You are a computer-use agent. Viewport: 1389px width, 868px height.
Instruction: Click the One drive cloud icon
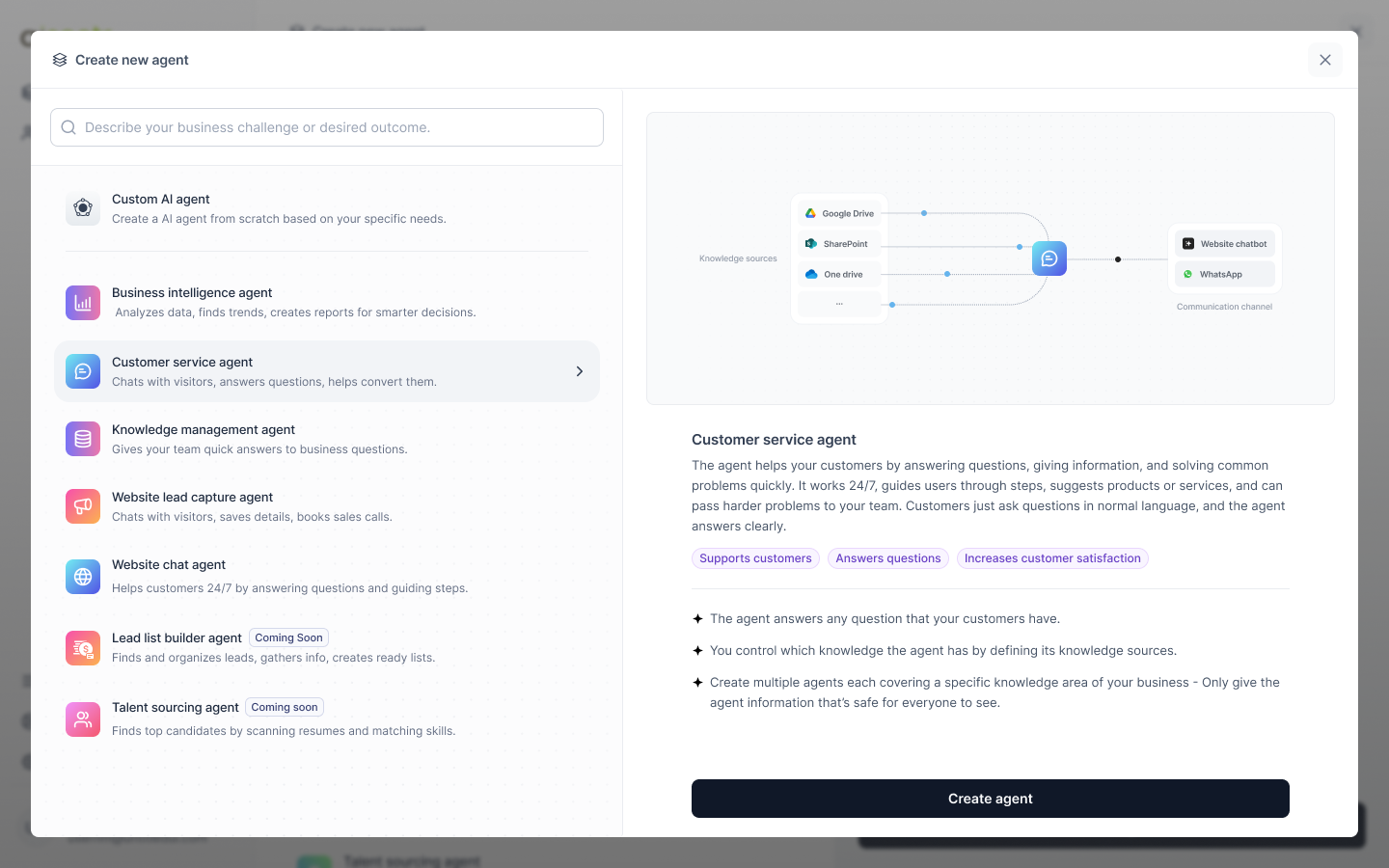811,274
